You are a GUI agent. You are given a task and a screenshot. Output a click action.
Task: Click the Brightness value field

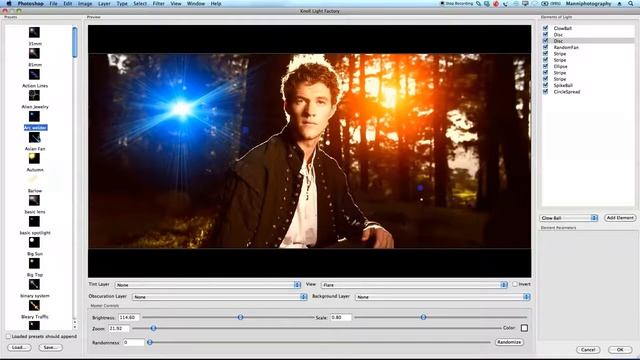129,317
